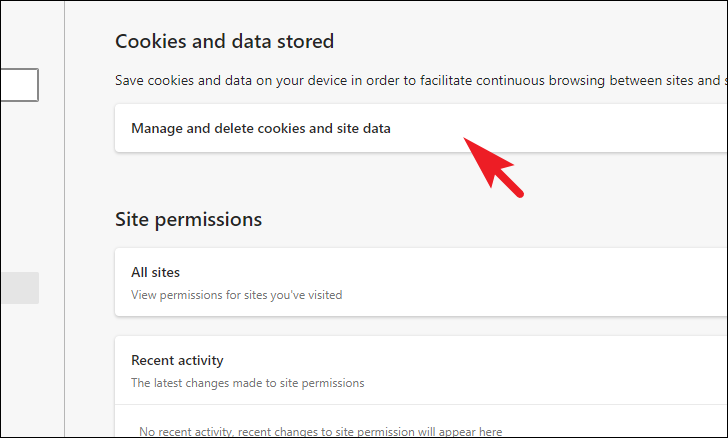
Task: Click the vertical divider beside the sidebar
Action: pos(65,219)
